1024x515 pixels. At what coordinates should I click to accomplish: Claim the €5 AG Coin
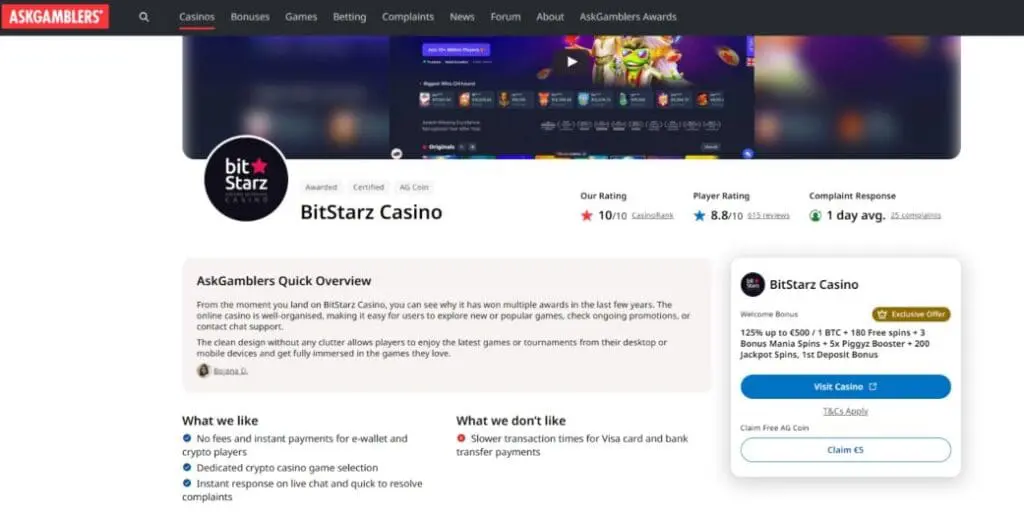846,450
